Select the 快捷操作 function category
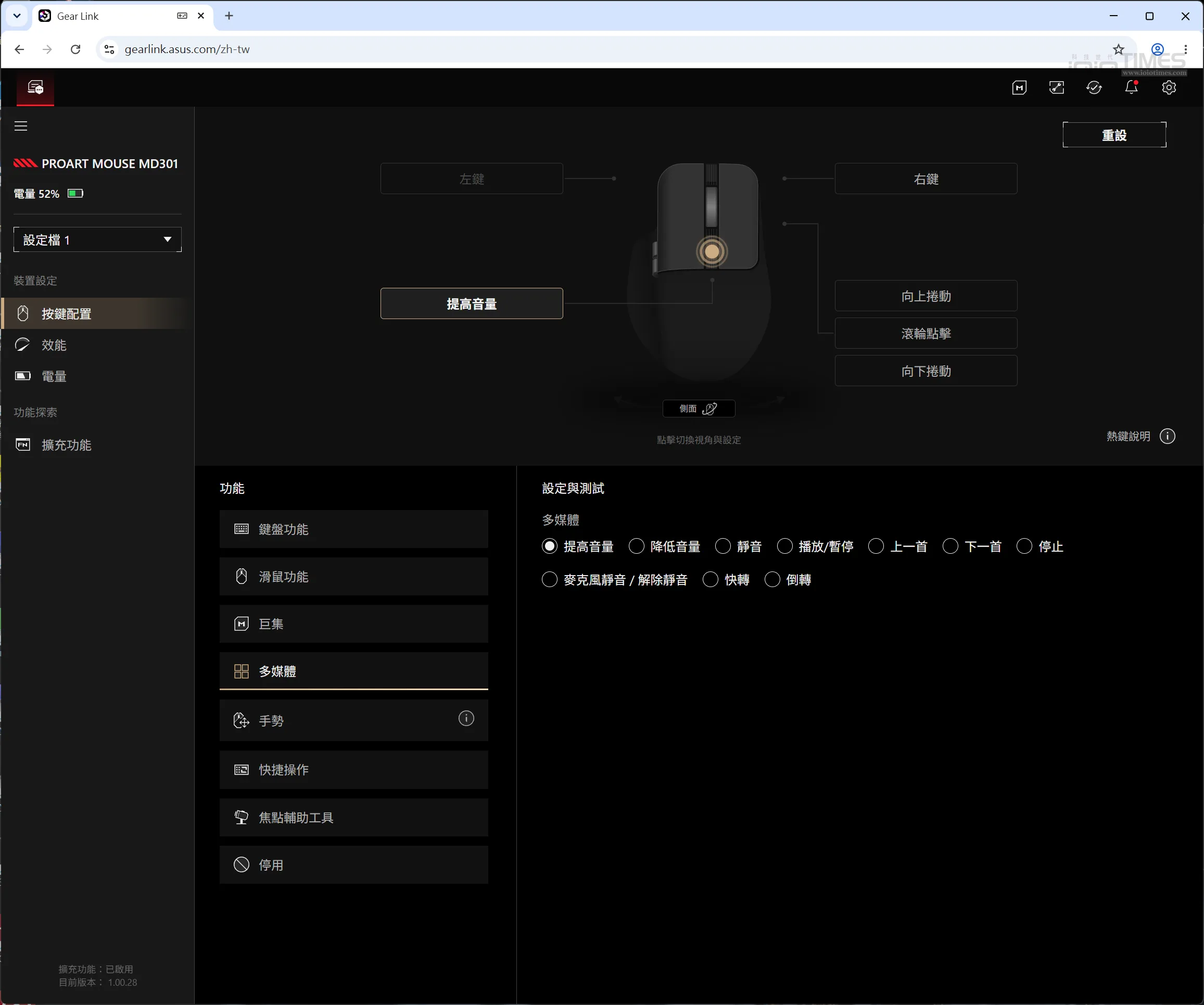 [354, 770]
